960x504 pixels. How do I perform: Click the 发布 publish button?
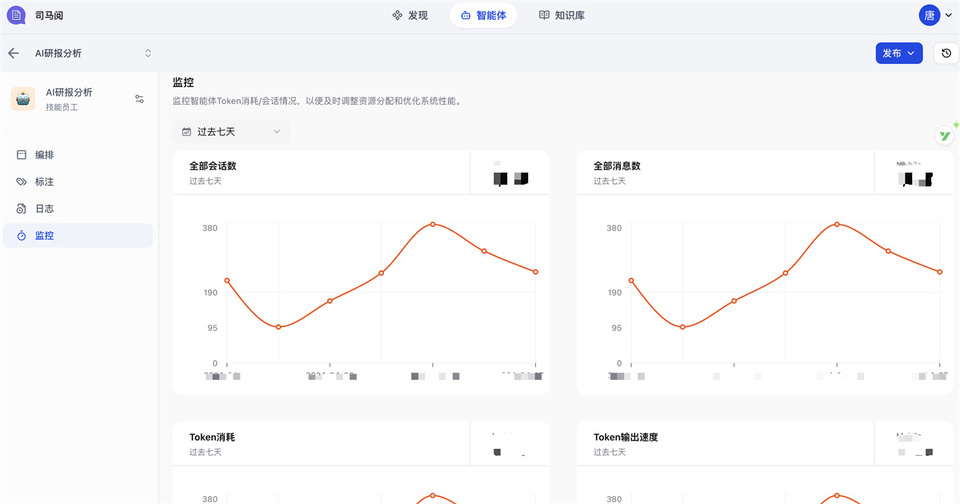point(899,53)
